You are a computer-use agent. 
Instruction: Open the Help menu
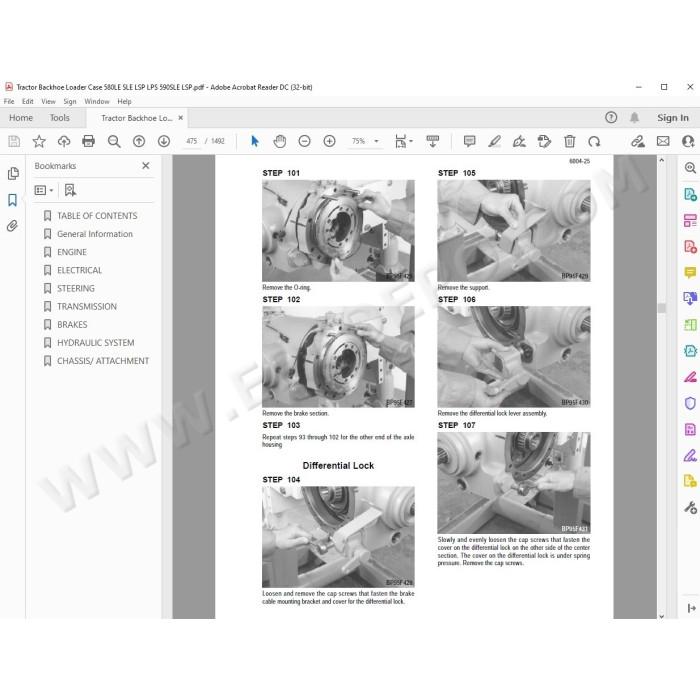[125, 101]
